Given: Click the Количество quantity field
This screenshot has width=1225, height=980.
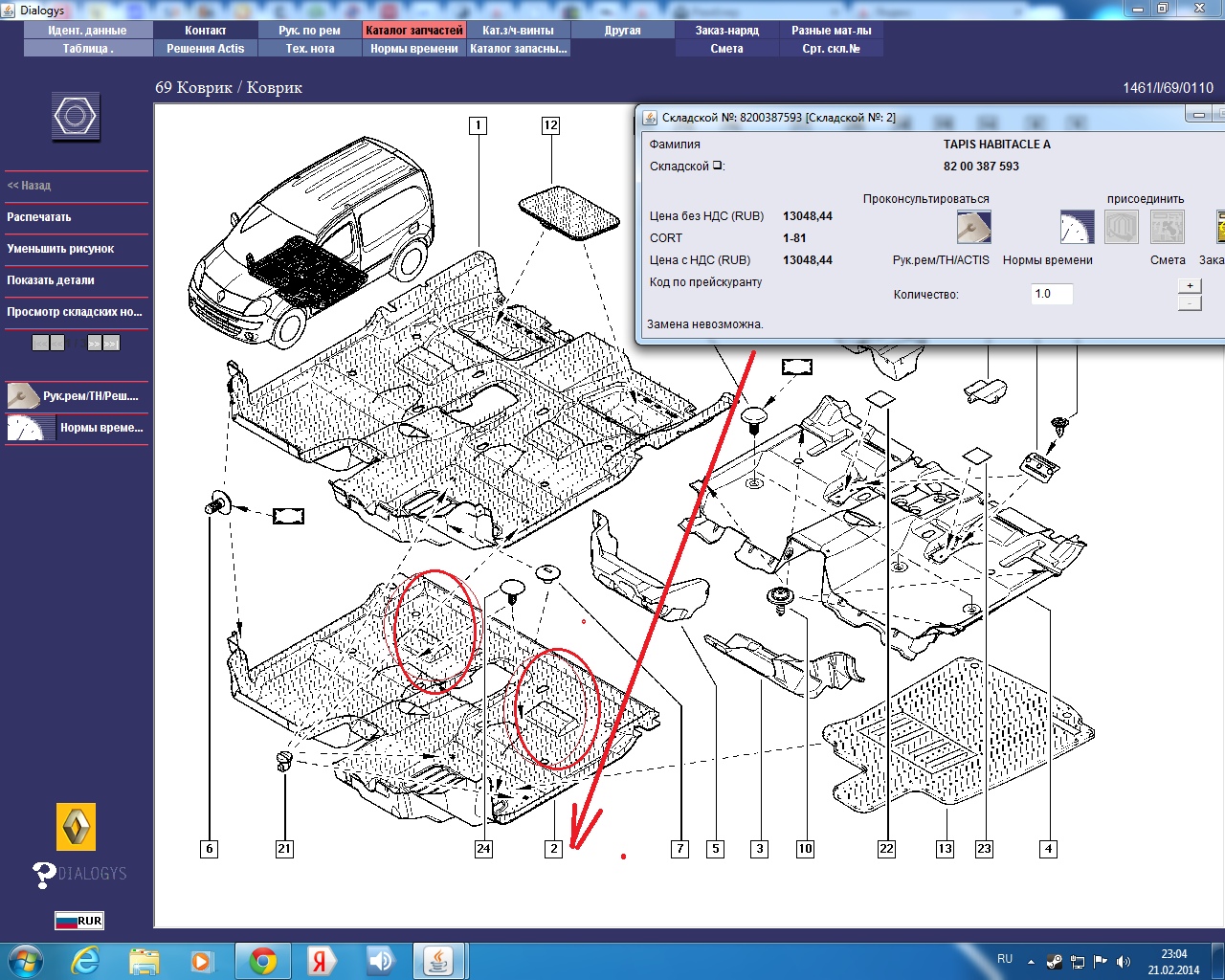Looking at the screenshot, I should (1052, 294).
